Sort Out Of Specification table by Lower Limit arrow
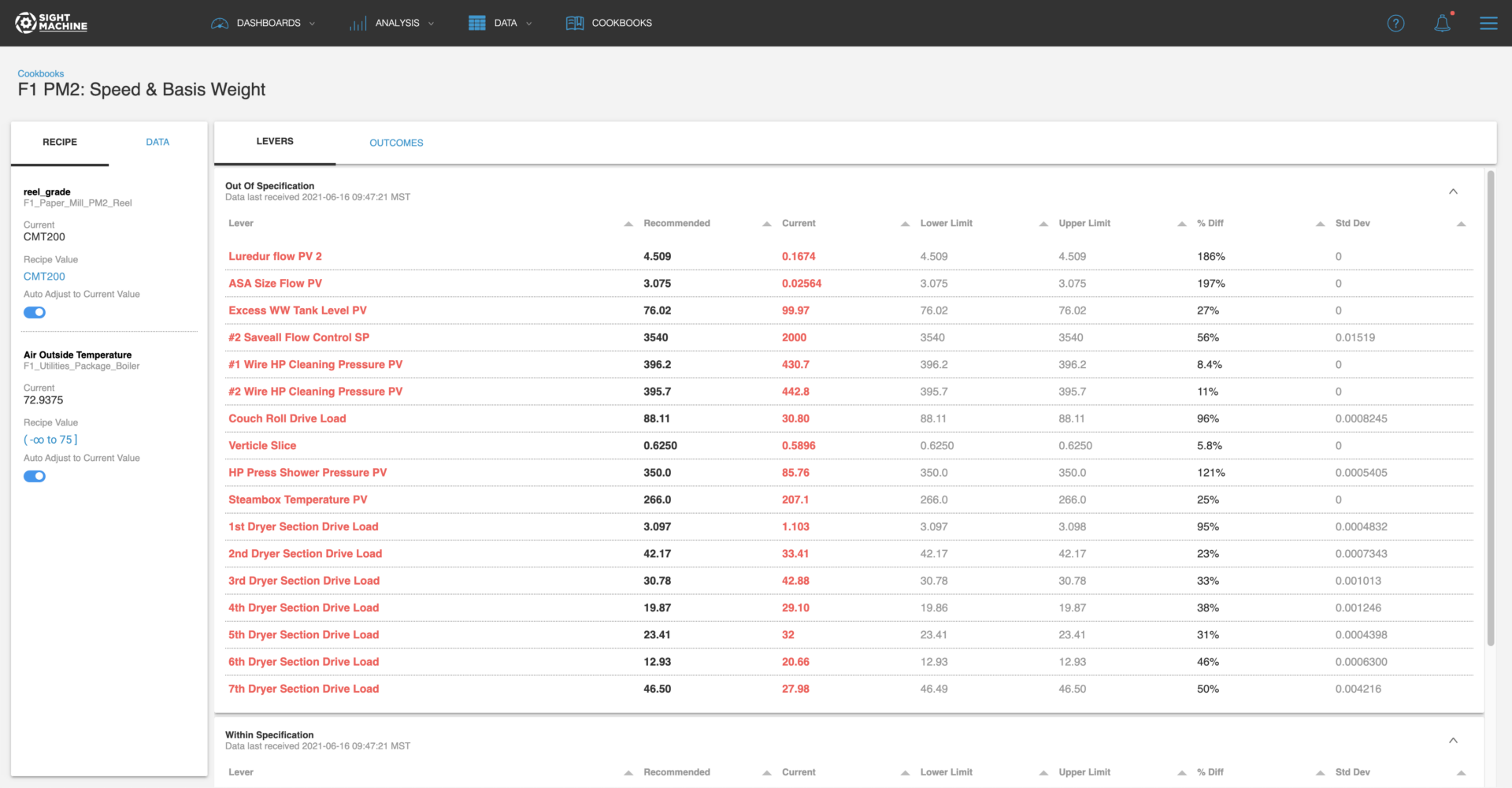Screen dimensions: 1512x788 (x=1043, y=224)
